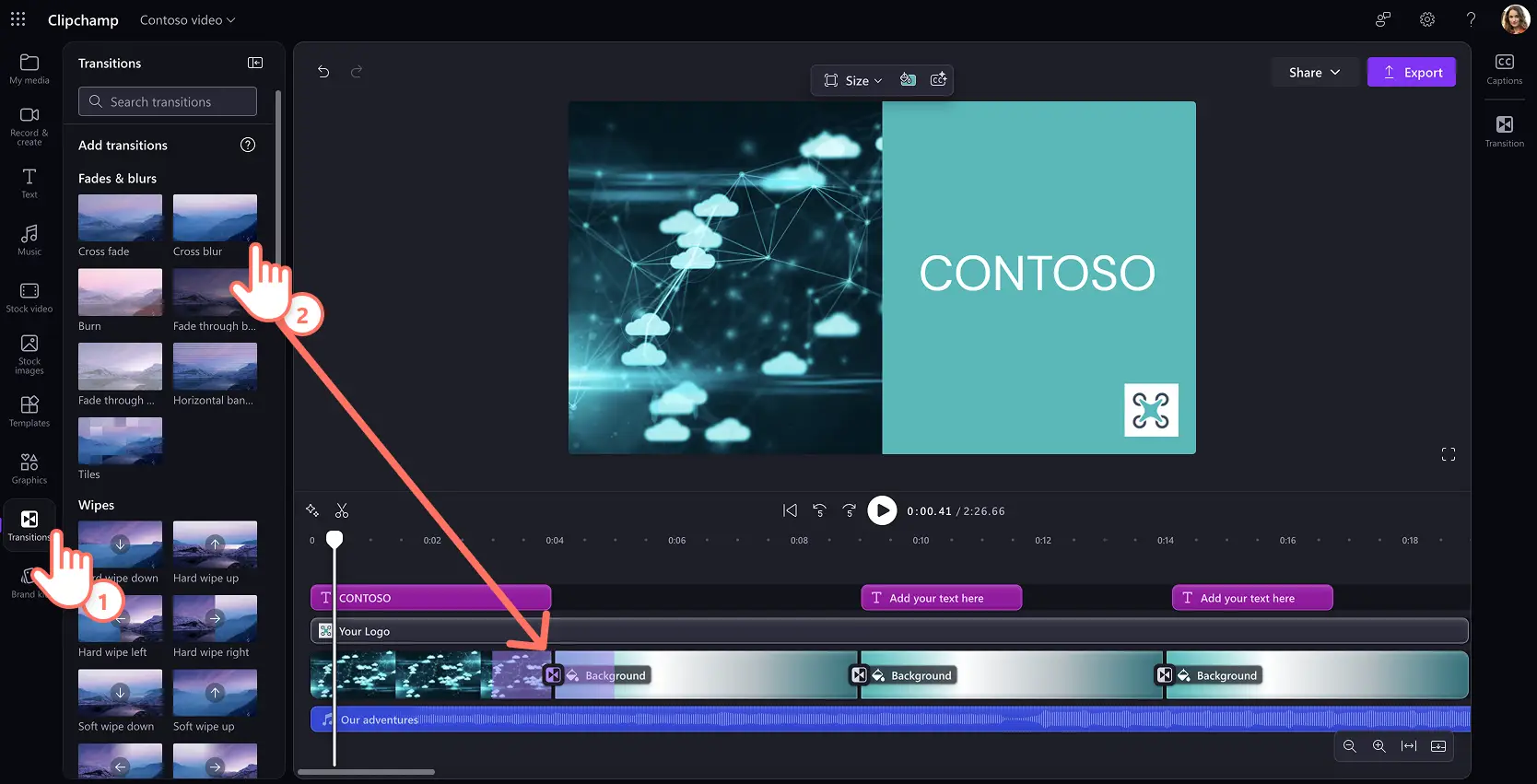Rewind five seconds
Image resolution: width=1537 pixels, height=784 pixels.
coord(819,510)
